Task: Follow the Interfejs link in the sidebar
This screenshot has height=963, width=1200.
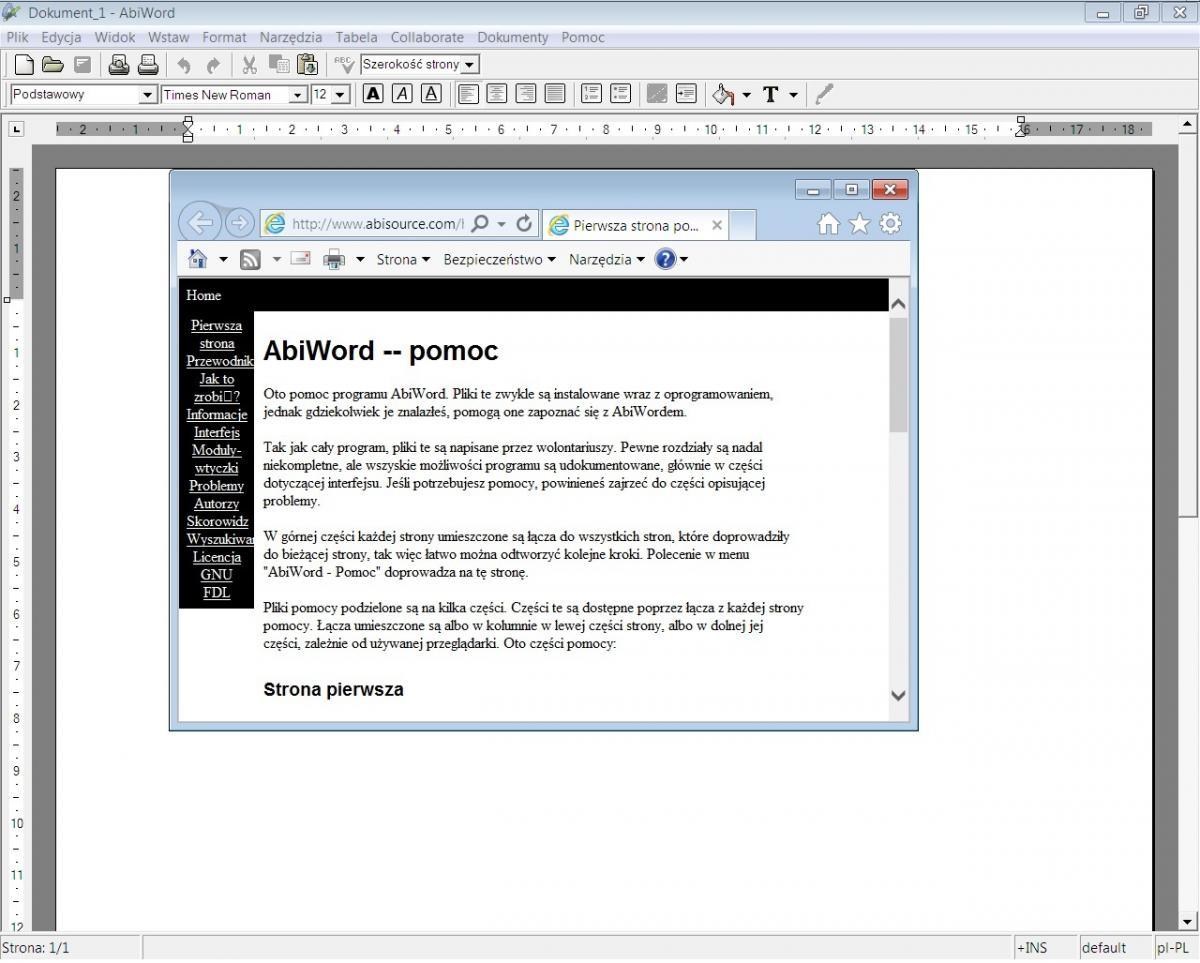Action: [x=217, y=432]
